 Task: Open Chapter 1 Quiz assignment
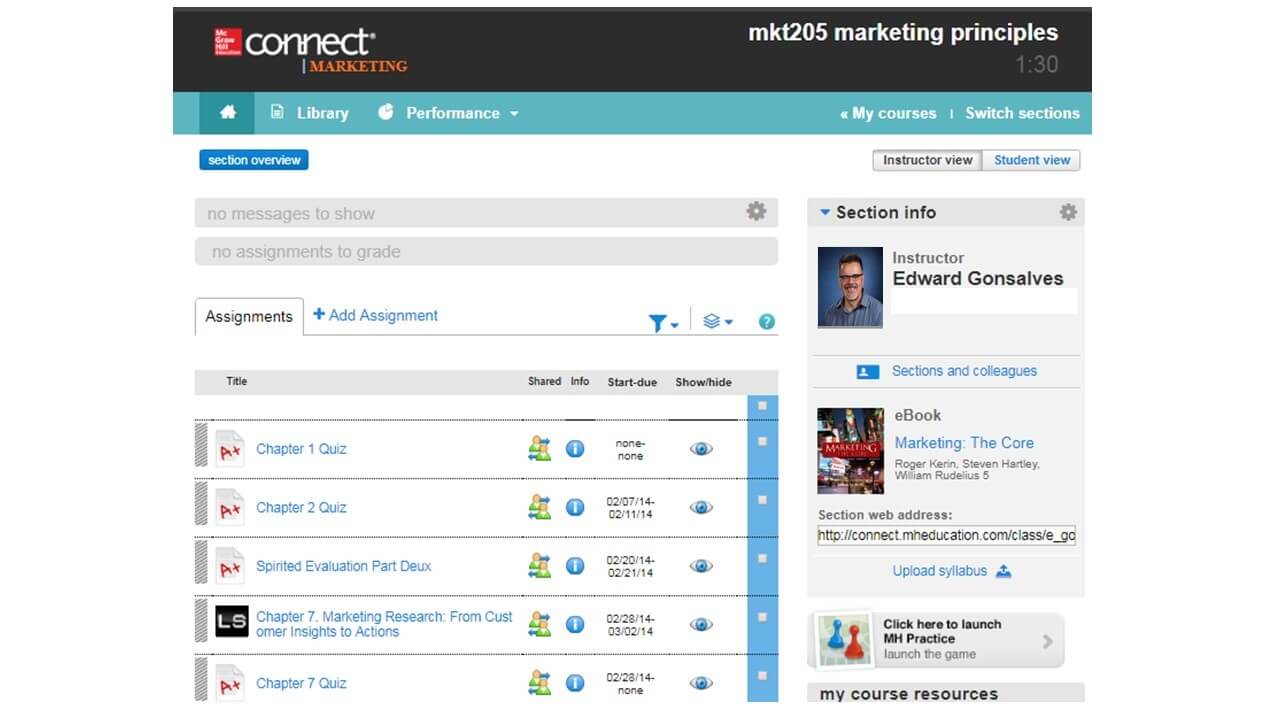pos(301,449)
